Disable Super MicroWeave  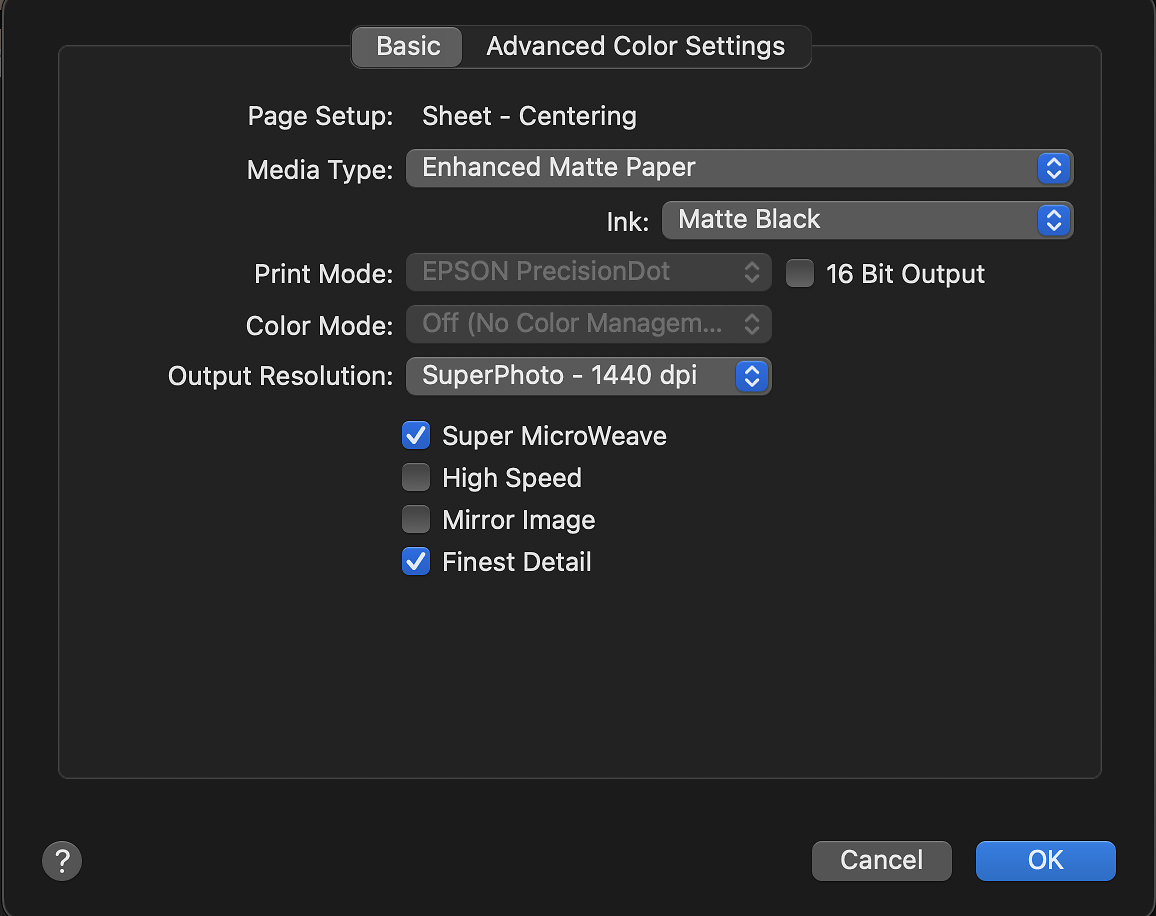click(x=415, y=435)
